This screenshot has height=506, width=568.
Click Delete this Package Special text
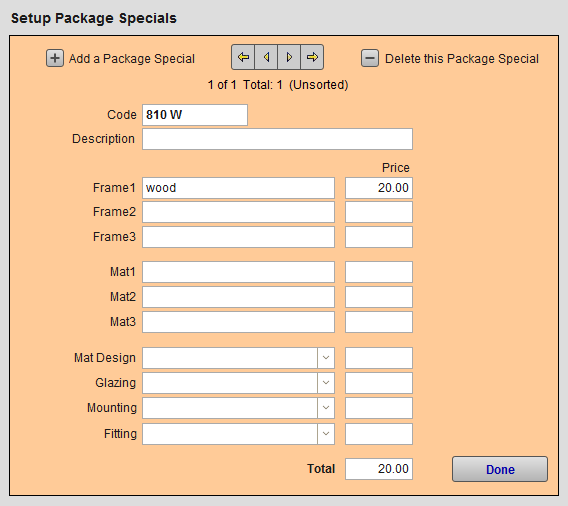tap(462, 59)
